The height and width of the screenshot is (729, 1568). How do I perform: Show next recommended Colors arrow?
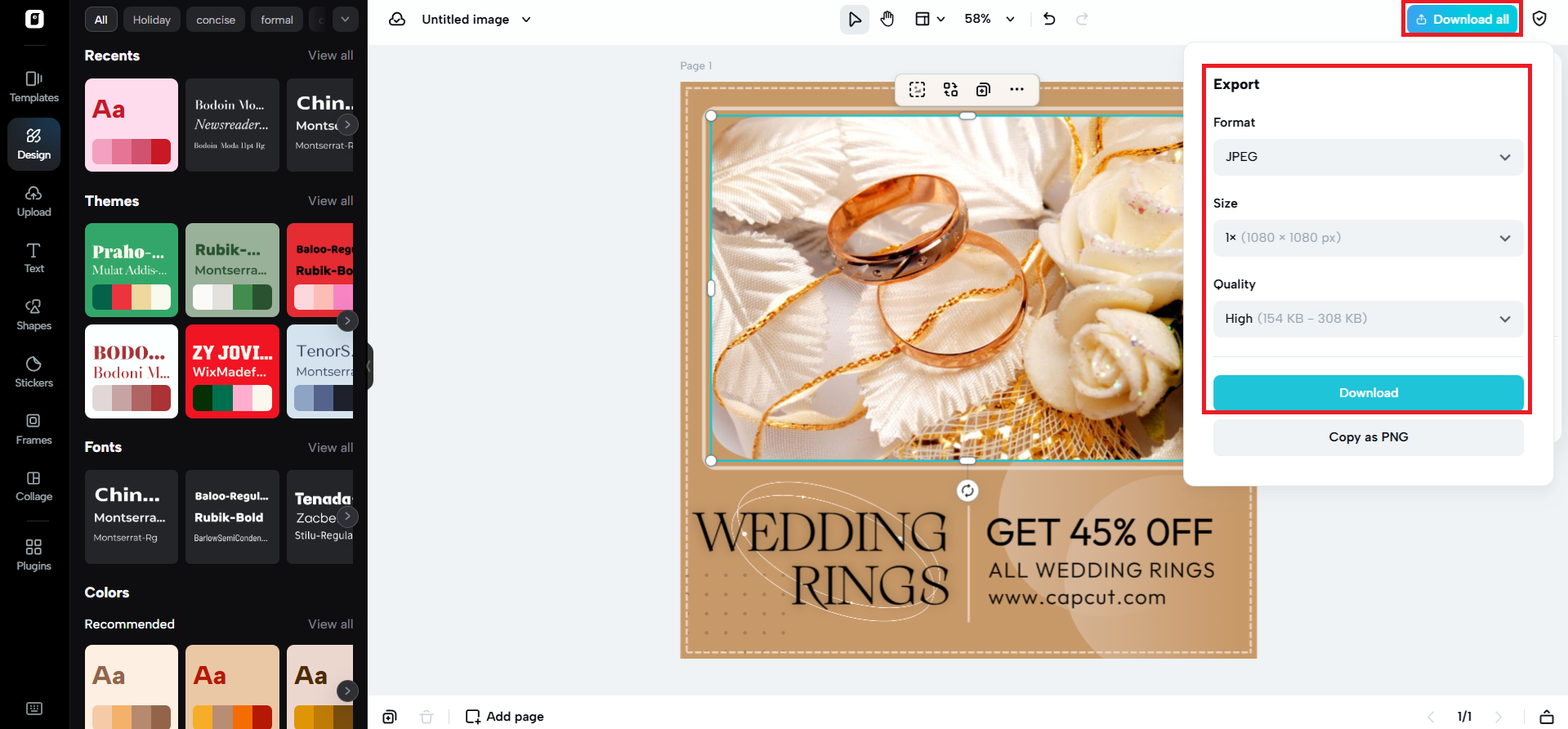pos(347,691)
